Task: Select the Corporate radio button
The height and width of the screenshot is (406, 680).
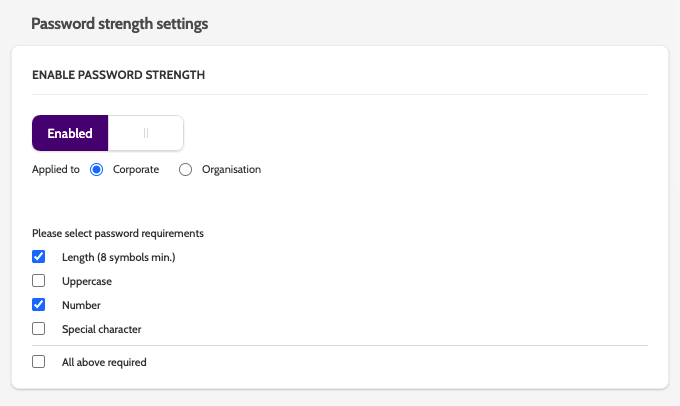Action: tap(97, 170)
